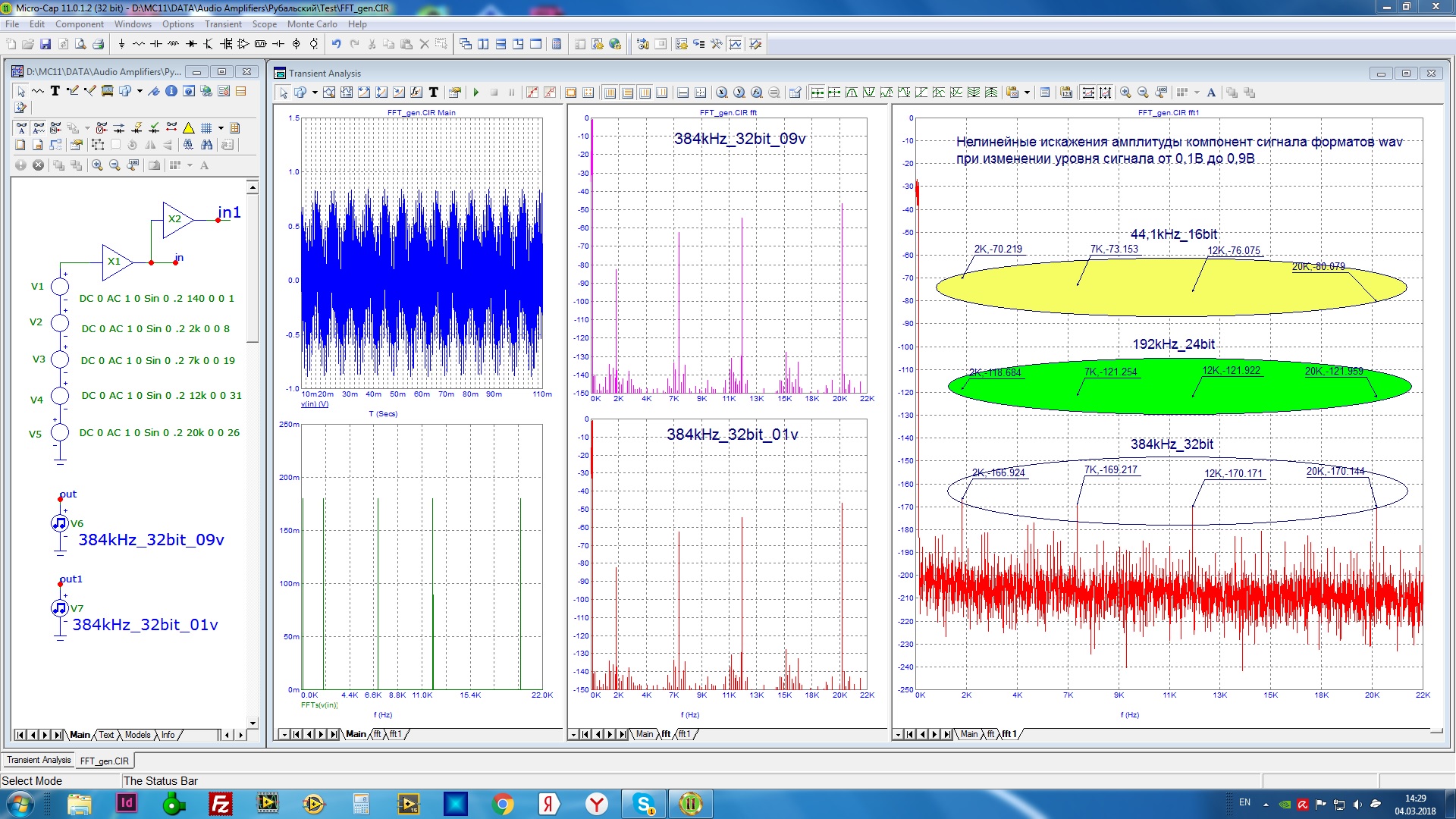Click the Peak cursor function icon
The height and width of the screenshot is (819, 1456).
point(852,93)
